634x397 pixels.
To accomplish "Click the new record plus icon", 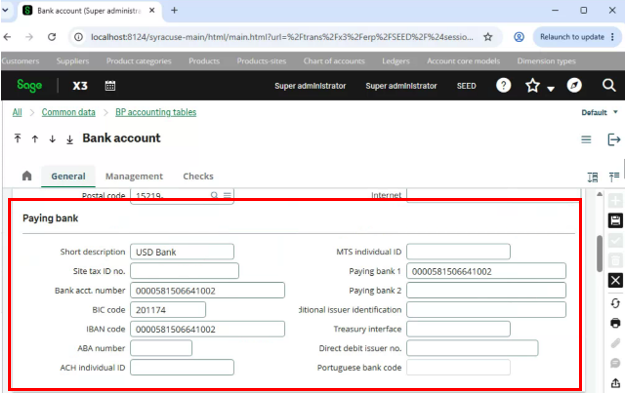I will pyautogui.click(x=615, y=201).
